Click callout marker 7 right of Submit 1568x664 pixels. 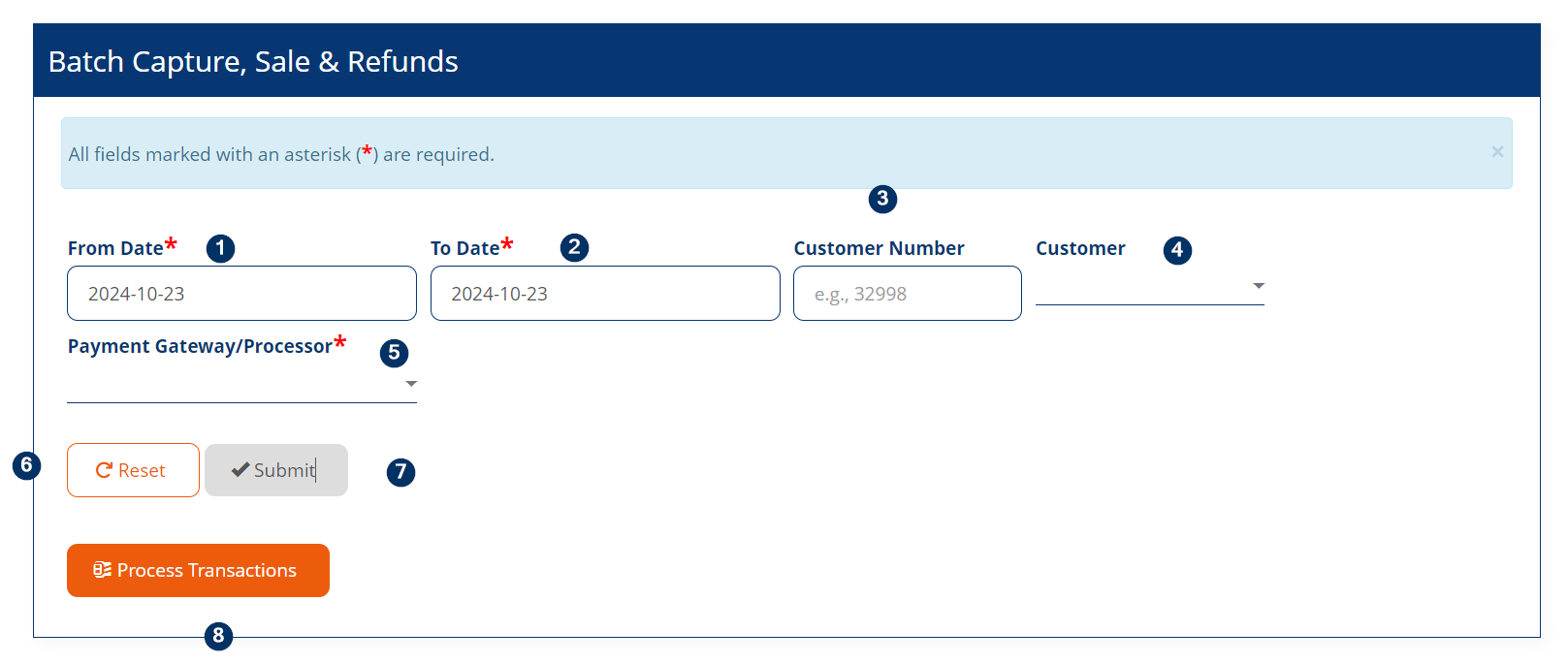point(400,472)
